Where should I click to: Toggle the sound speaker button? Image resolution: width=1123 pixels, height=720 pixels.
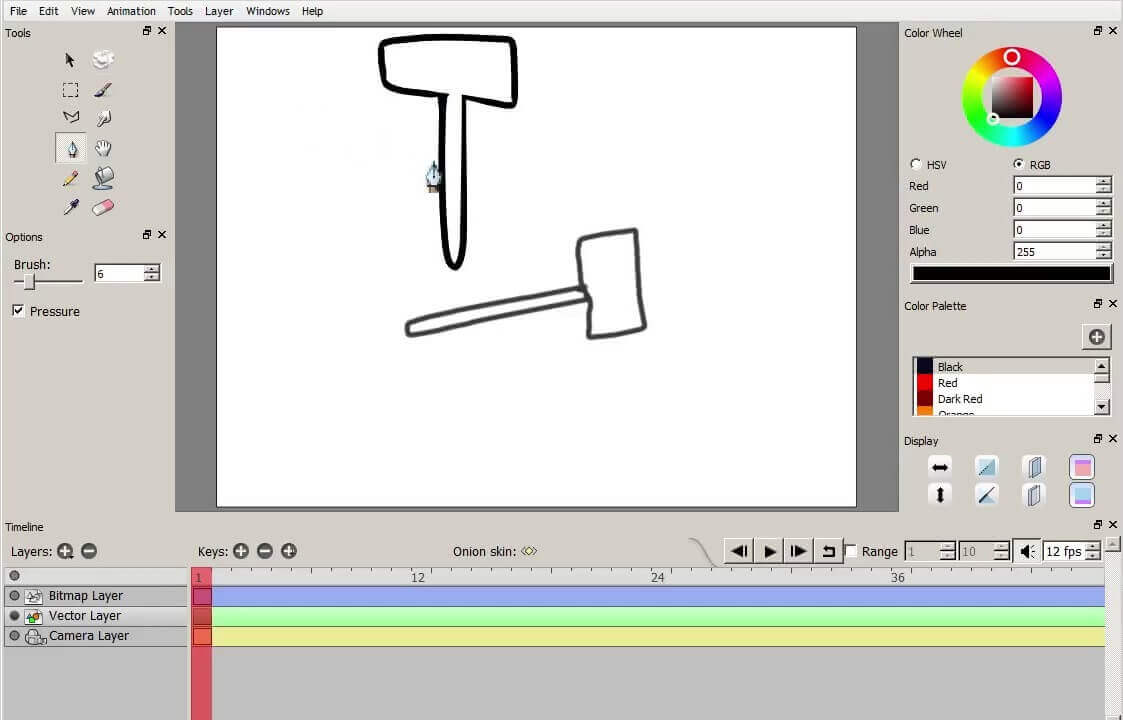click(x=1027, y=551)
